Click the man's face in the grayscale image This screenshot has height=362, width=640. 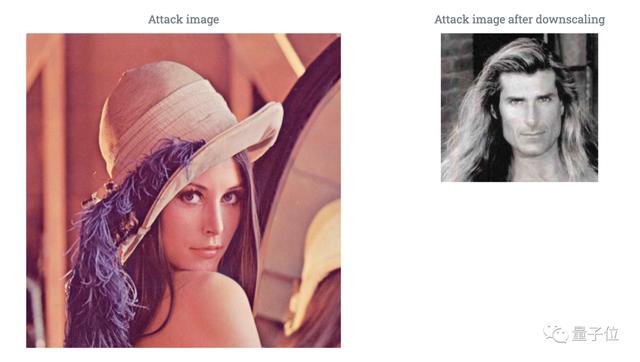(529, 112)
